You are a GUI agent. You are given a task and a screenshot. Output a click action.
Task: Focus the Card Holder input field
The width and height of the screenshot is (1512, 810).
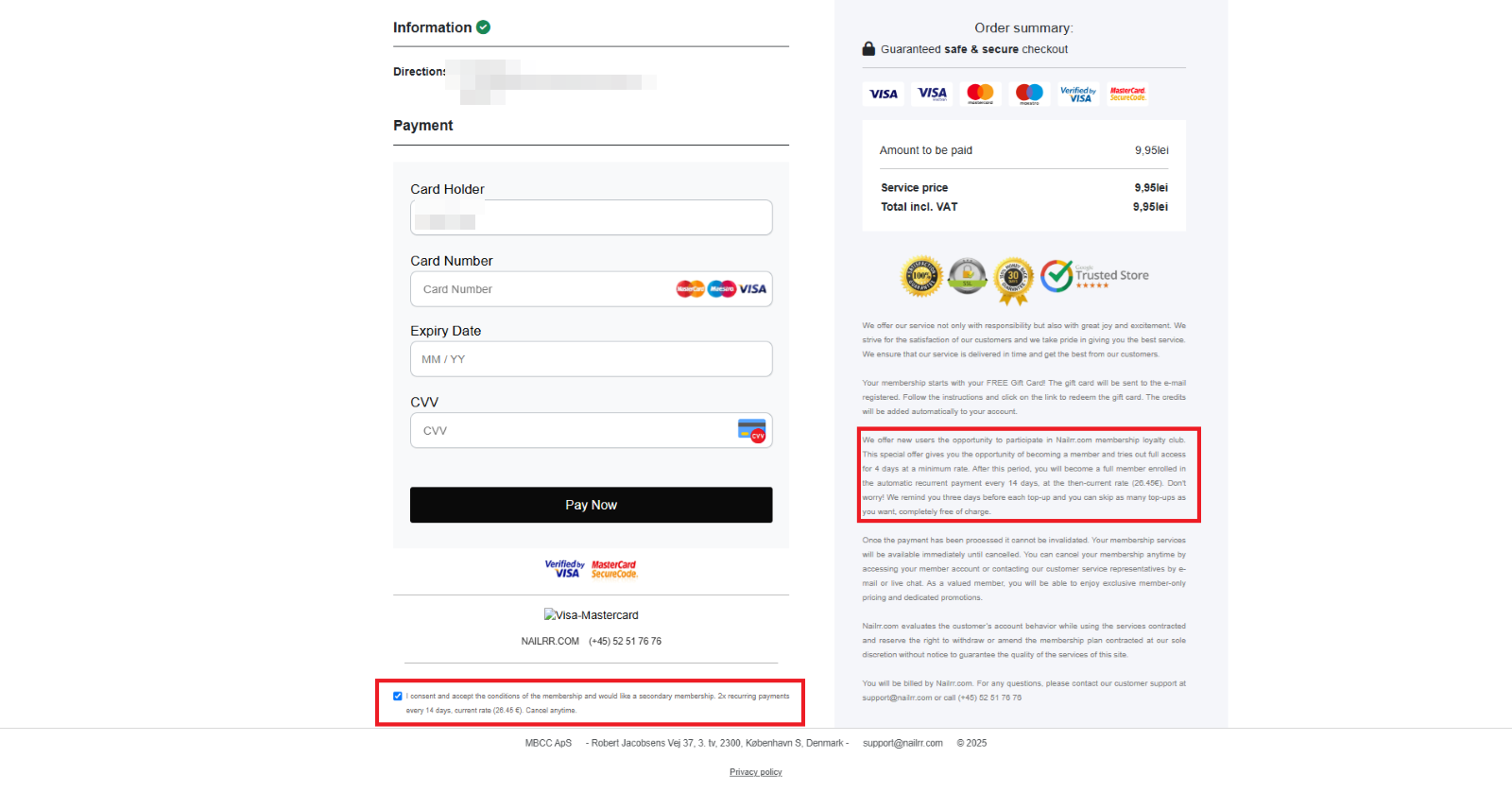(x=592, y=217)
